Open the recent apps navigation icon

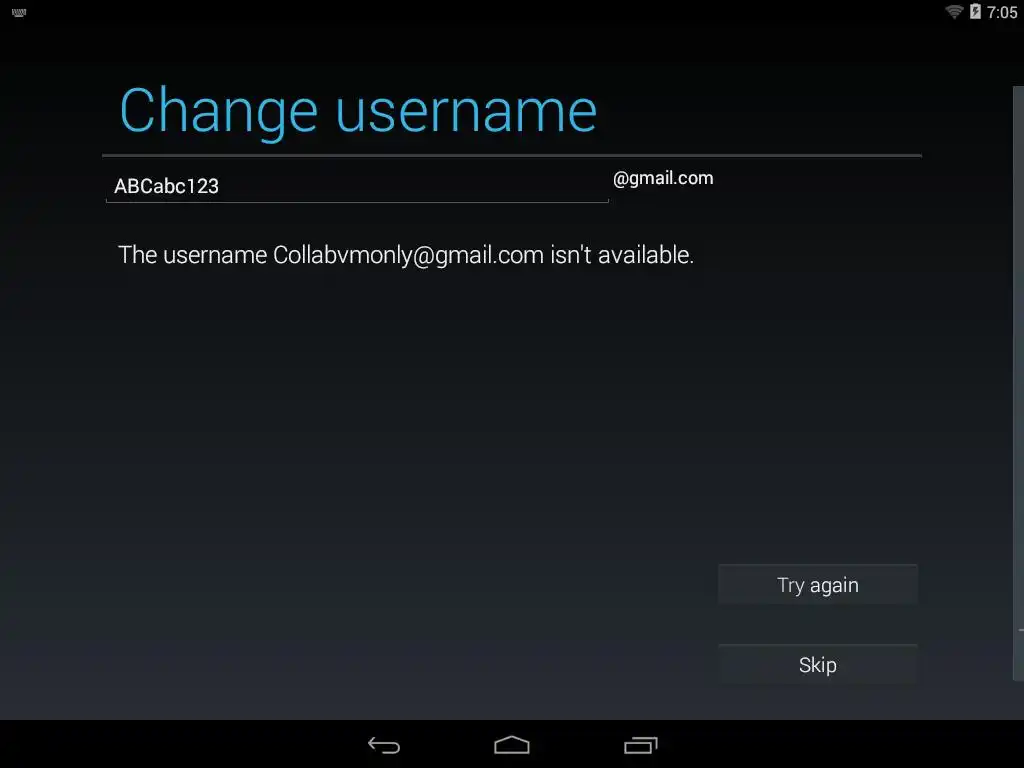[640, 745]
